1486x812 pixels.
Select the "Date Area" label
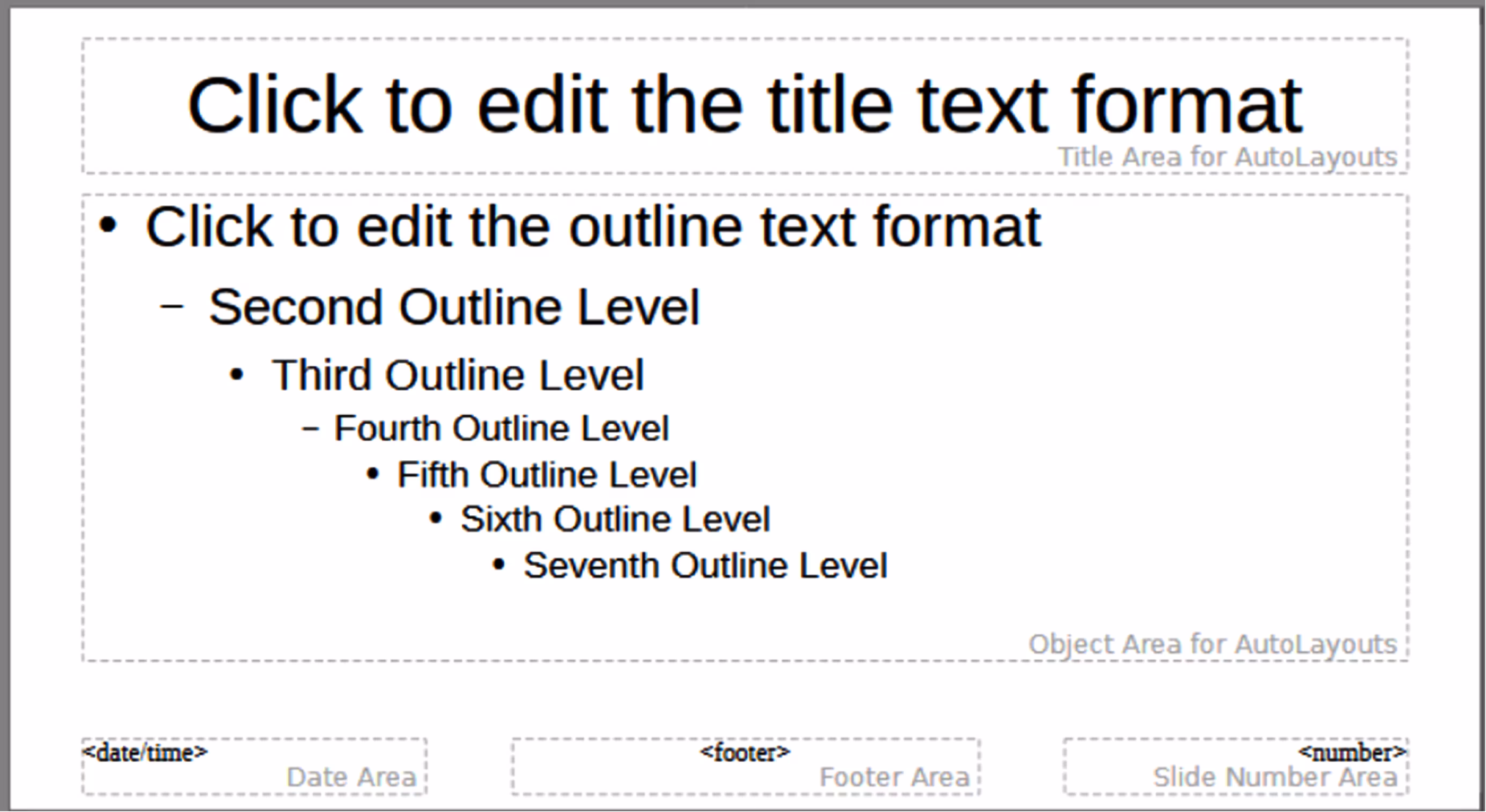[x=351, y=777]
